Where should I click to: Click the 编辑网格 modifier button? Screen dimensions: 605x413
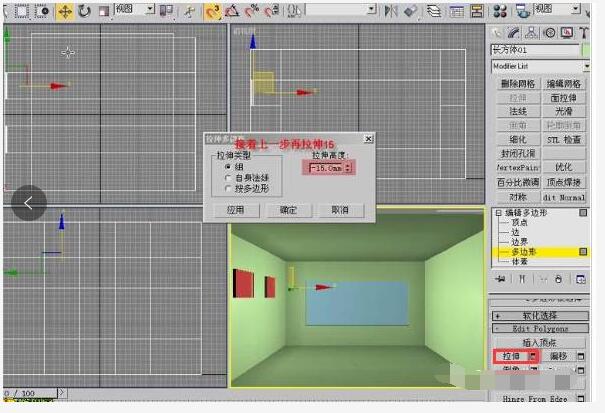point(564,84)
